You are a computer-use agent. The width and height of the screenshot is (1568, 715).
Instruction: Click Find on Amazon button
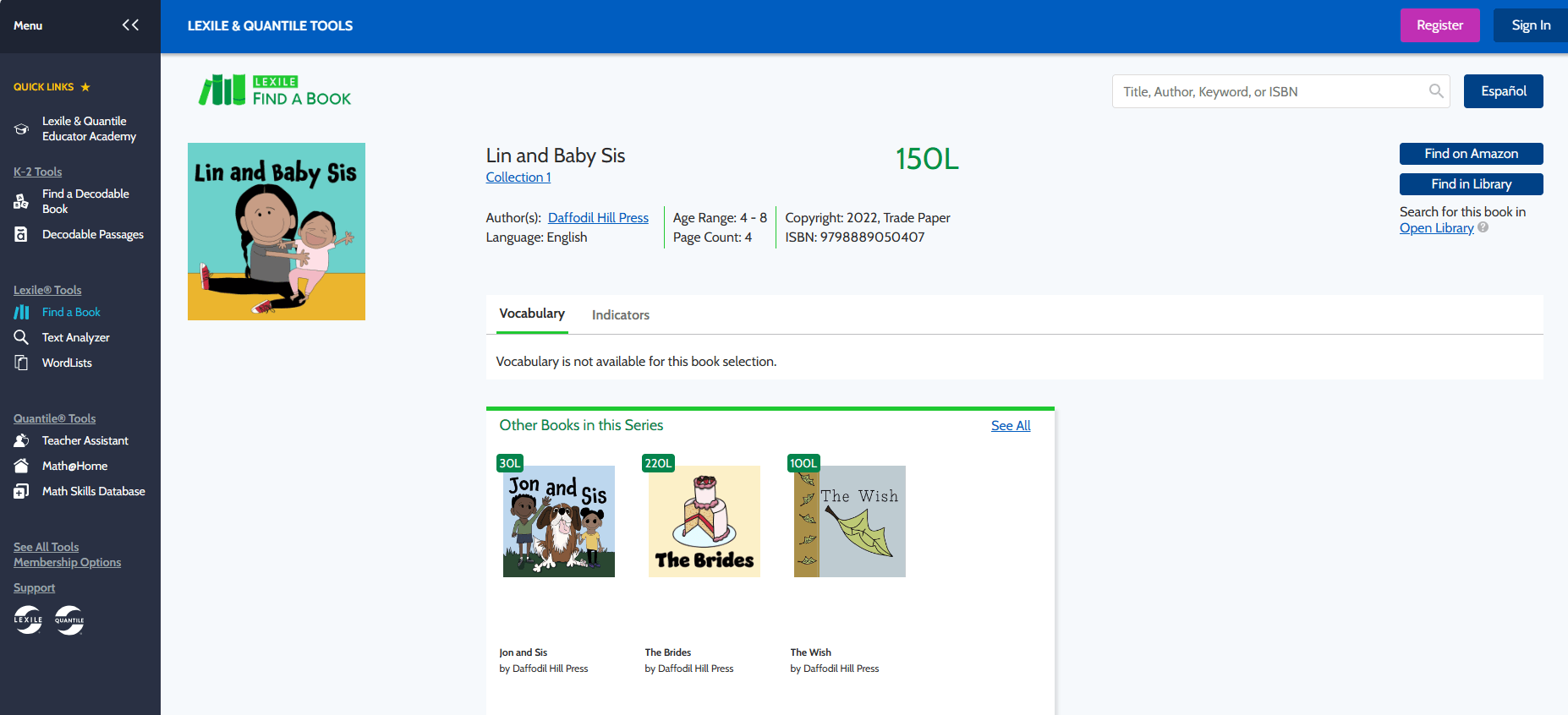tap(1471, 154)
